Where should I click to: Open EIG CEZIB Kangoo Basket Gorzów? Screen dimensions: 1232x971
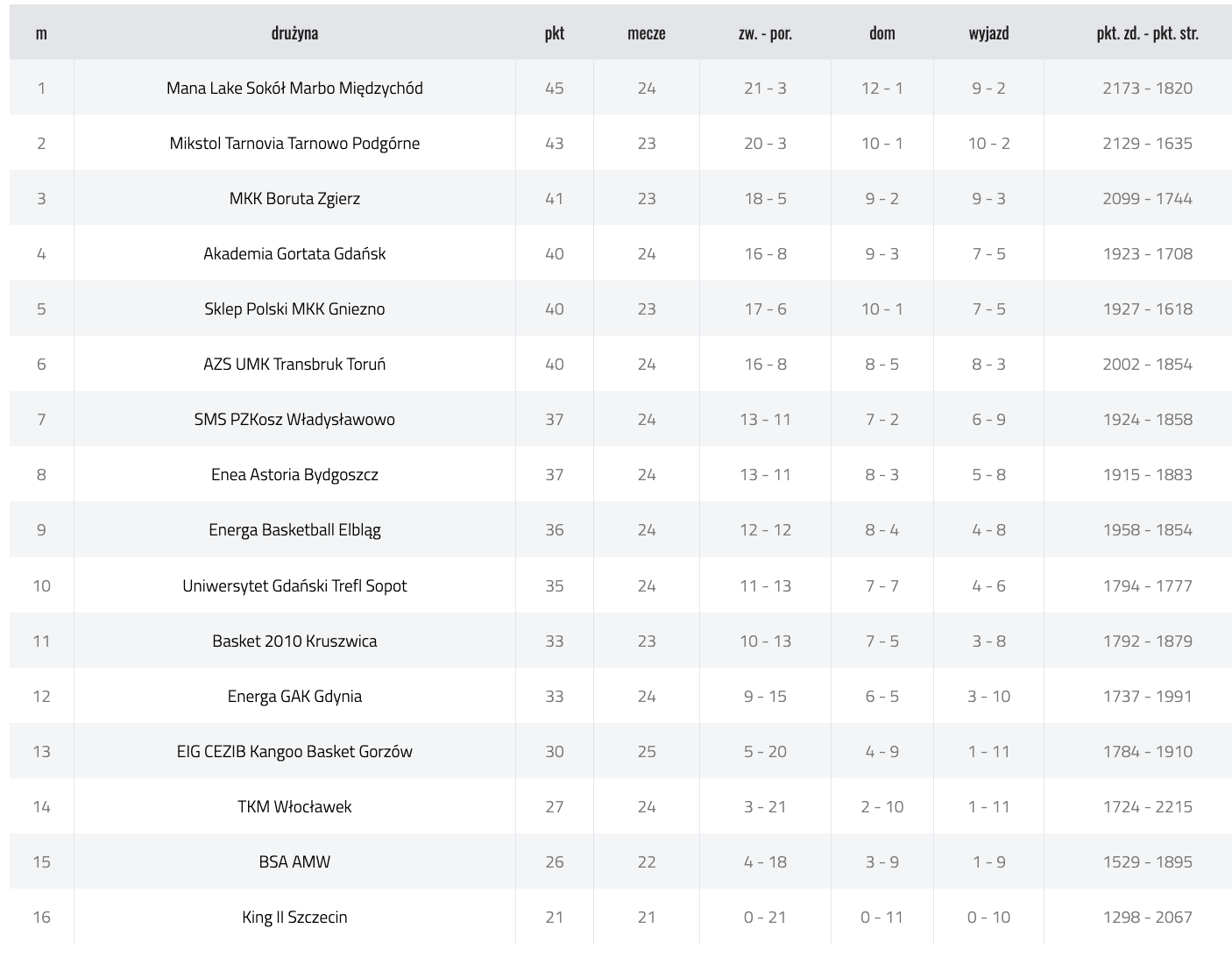point(294,751)
